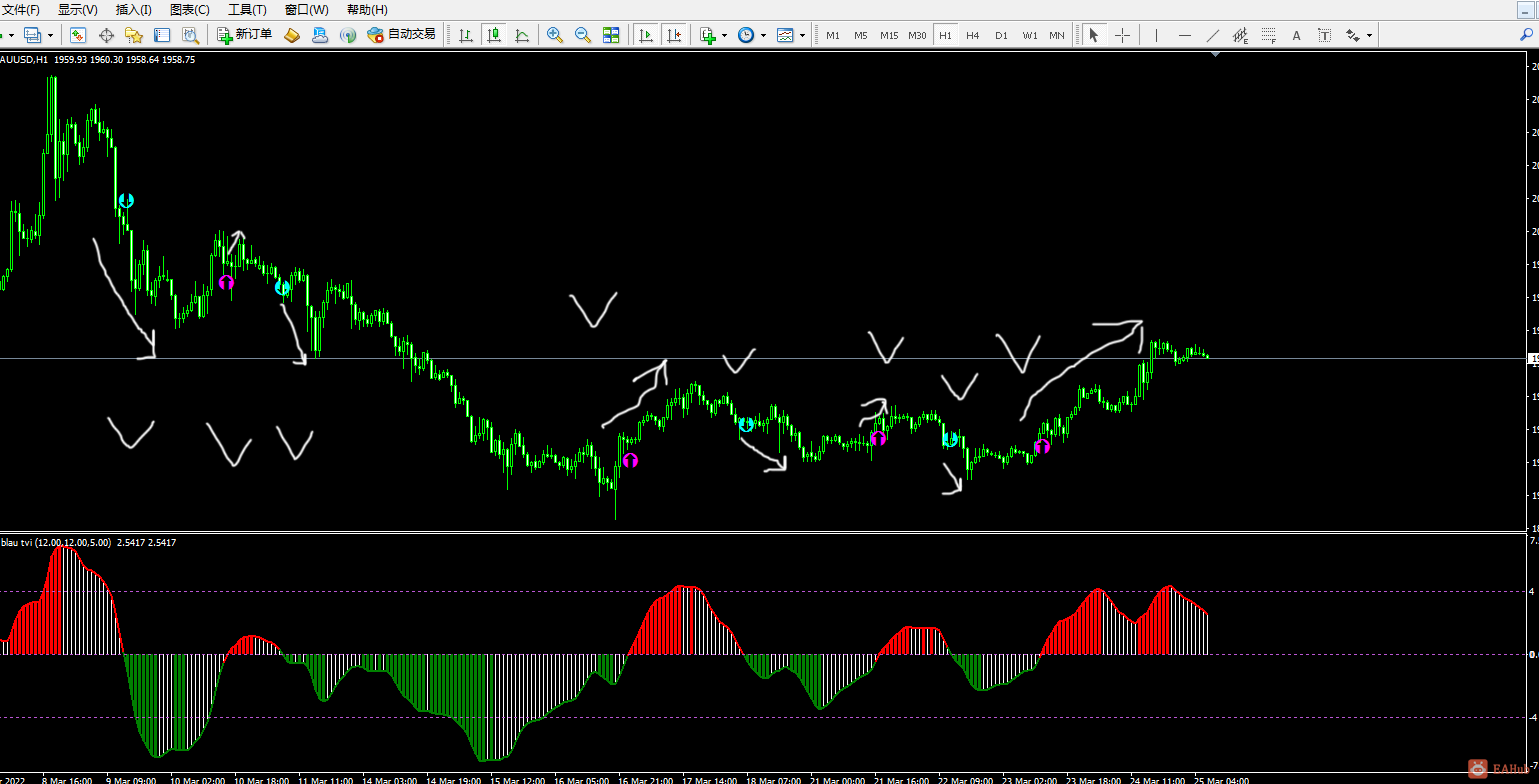Tile chart windows icon
1539x784 pixels.
pos(611,35)
